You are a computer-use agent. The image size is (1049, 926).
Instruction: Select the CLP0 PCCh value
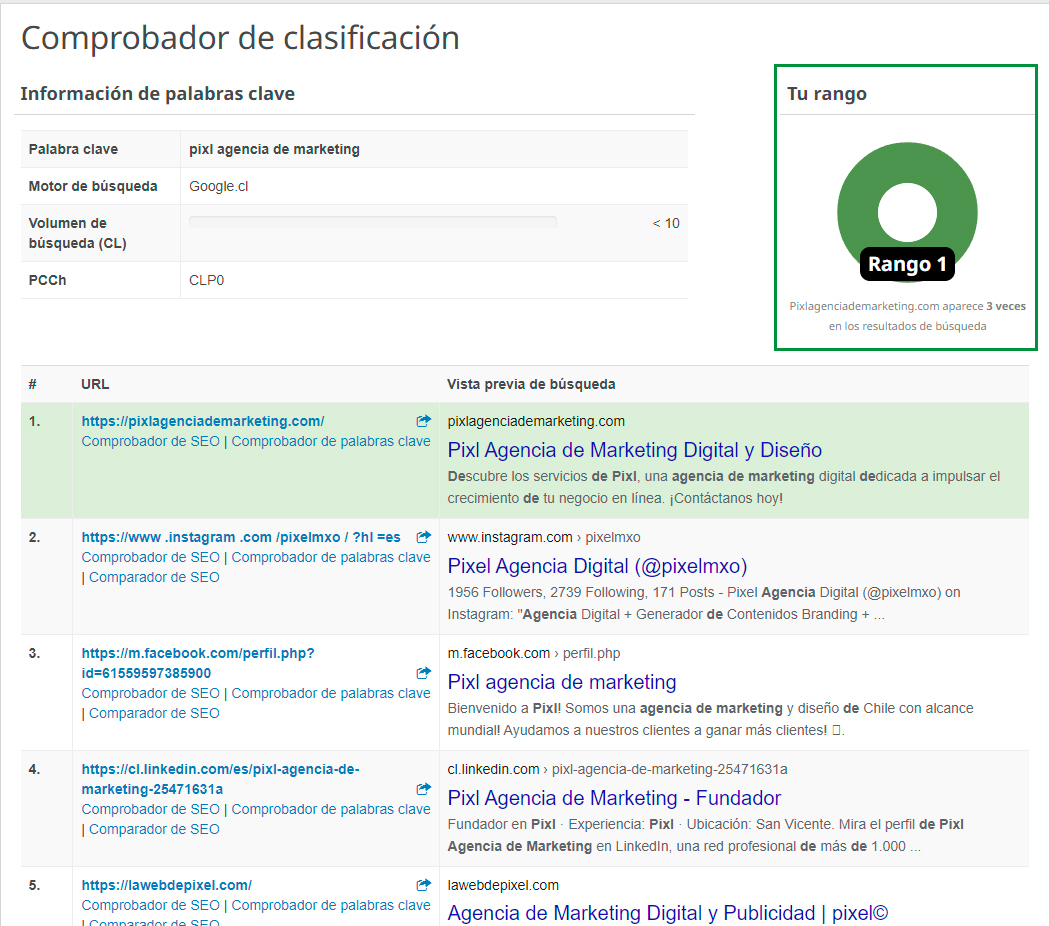pos(207,280)
